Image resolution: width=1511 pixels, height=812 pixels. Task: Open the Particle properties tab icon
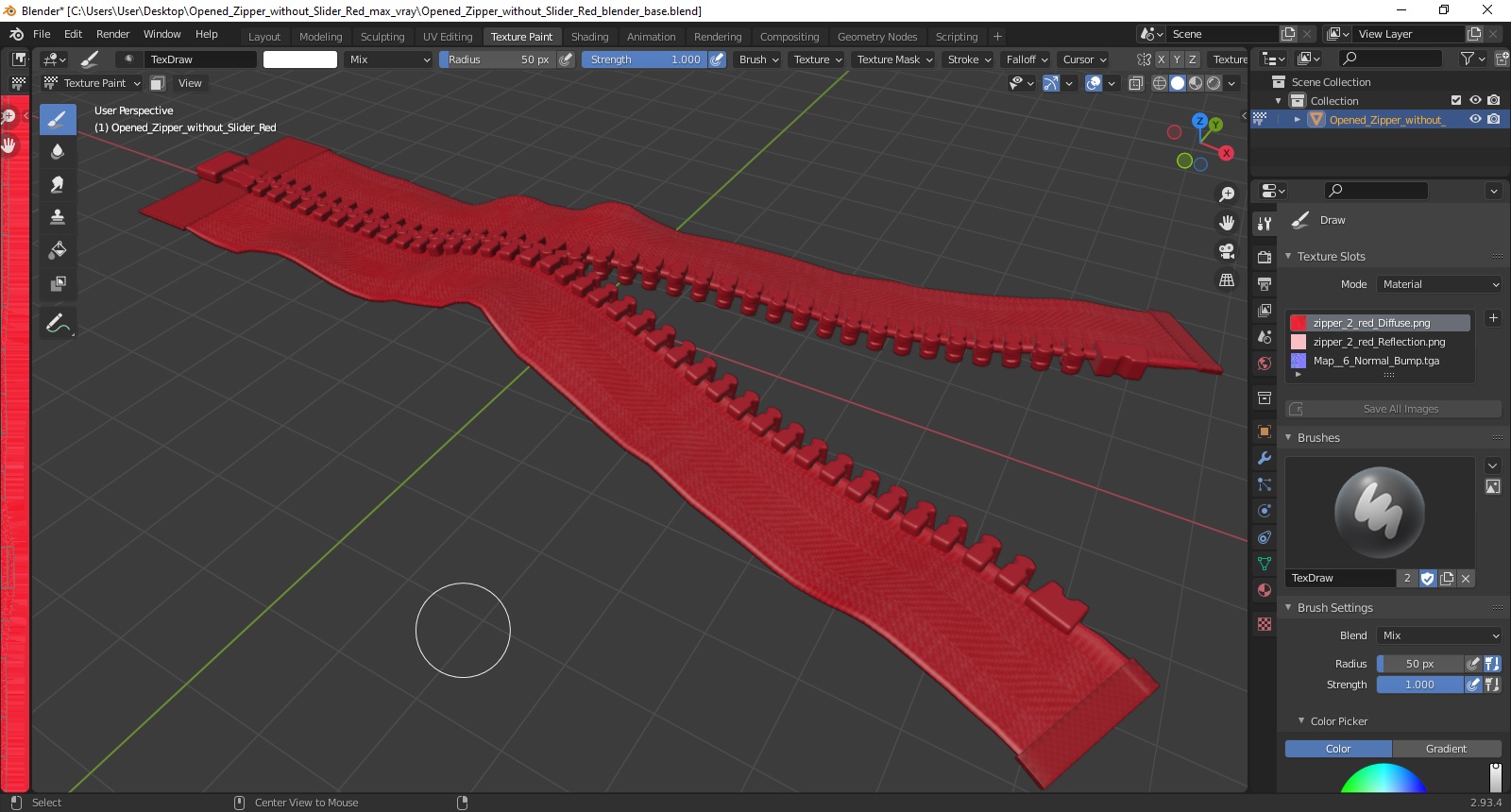pos(1265,484)
